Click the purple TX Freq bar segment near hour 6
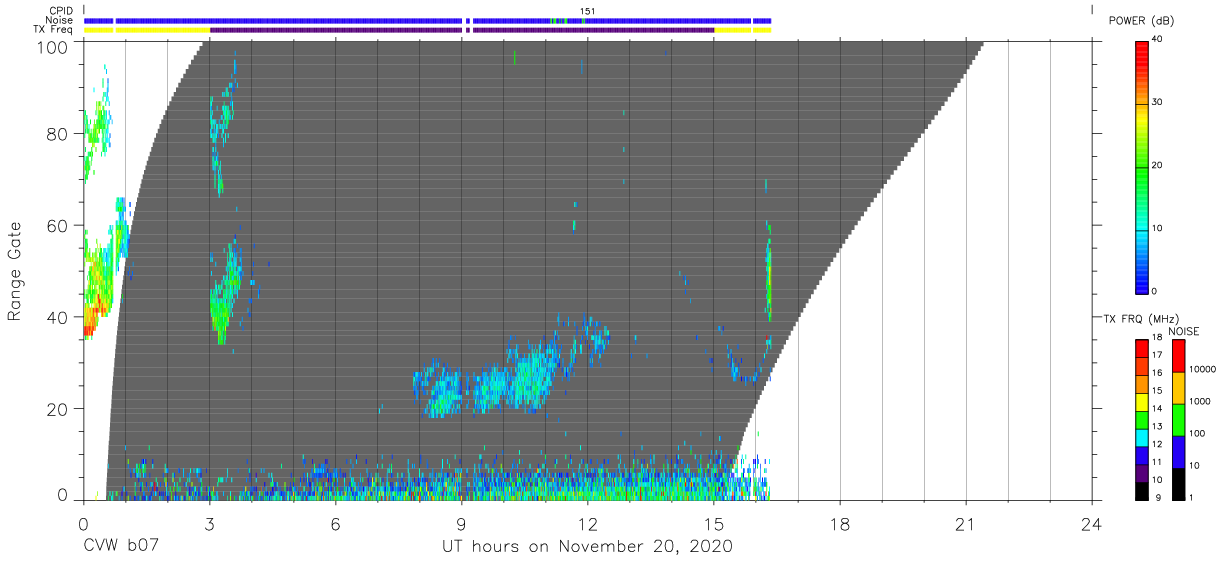1228x567 pixels. click(337, 30)
